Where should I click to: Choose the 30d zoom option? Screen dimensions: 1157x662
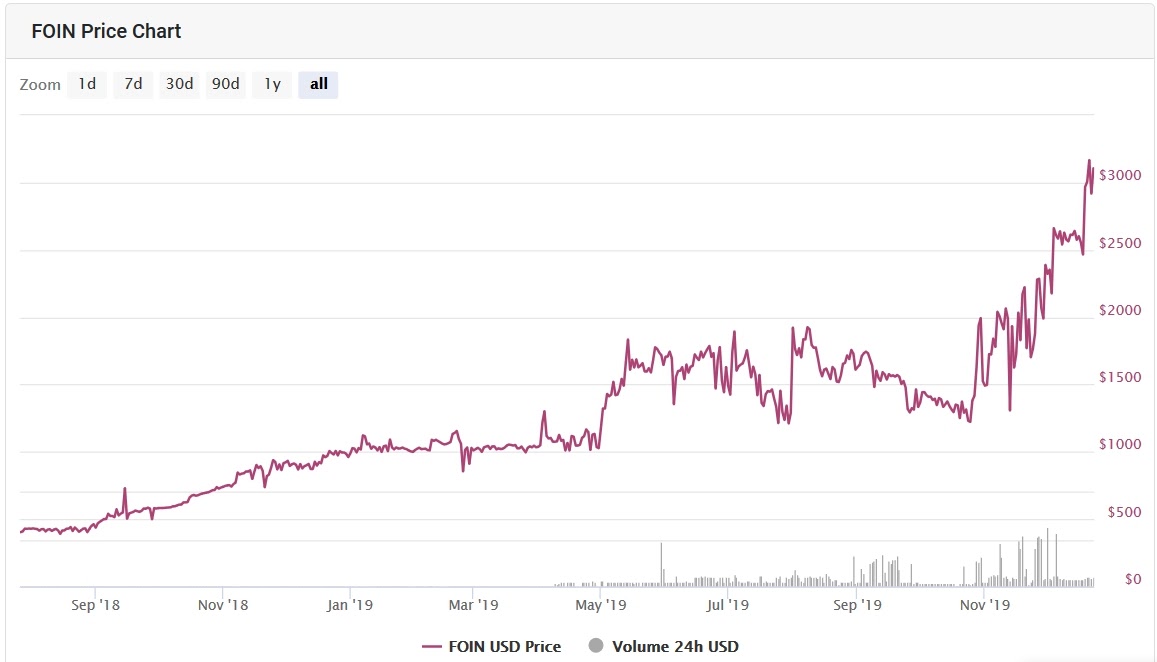179,84
